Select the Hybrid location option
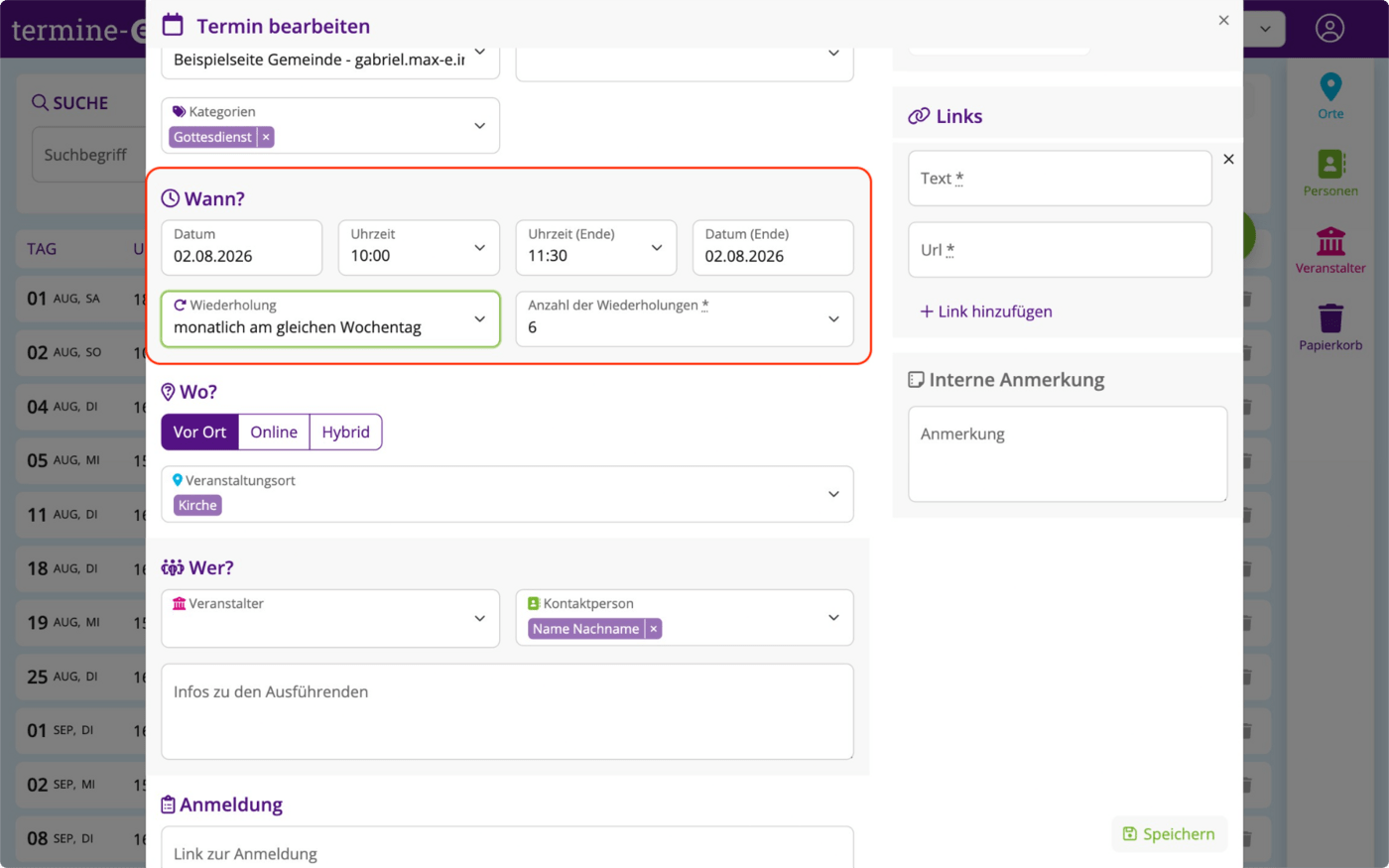The height and width of the screenshot is (868, 1389). click(345, 433)
